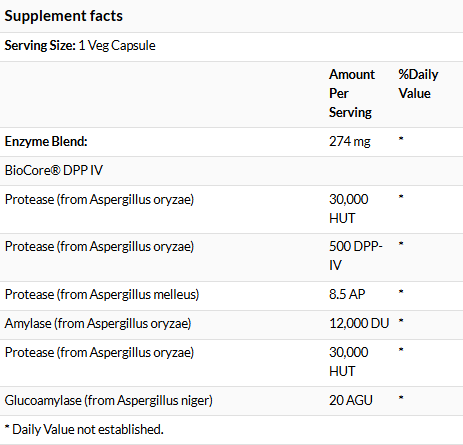Click the first Protease Aspergillus oryzae row
Viewport: 463px width, 445px height.
click(231, 209)
